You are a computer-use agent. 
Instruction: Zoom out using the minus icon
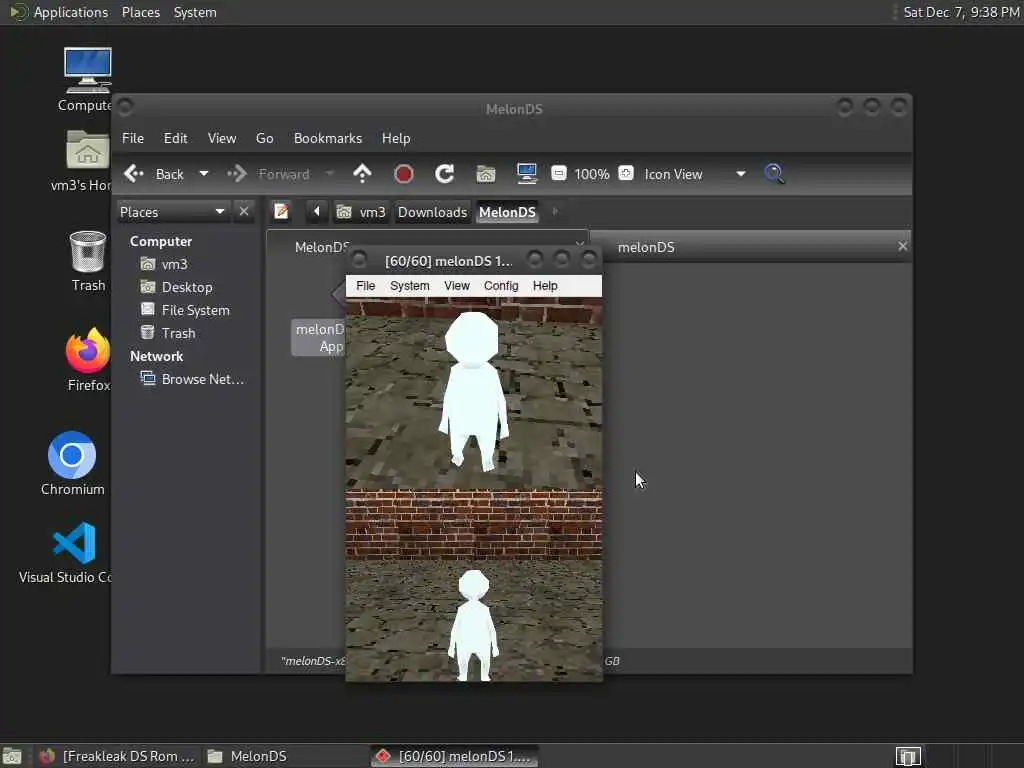point(559,174)
